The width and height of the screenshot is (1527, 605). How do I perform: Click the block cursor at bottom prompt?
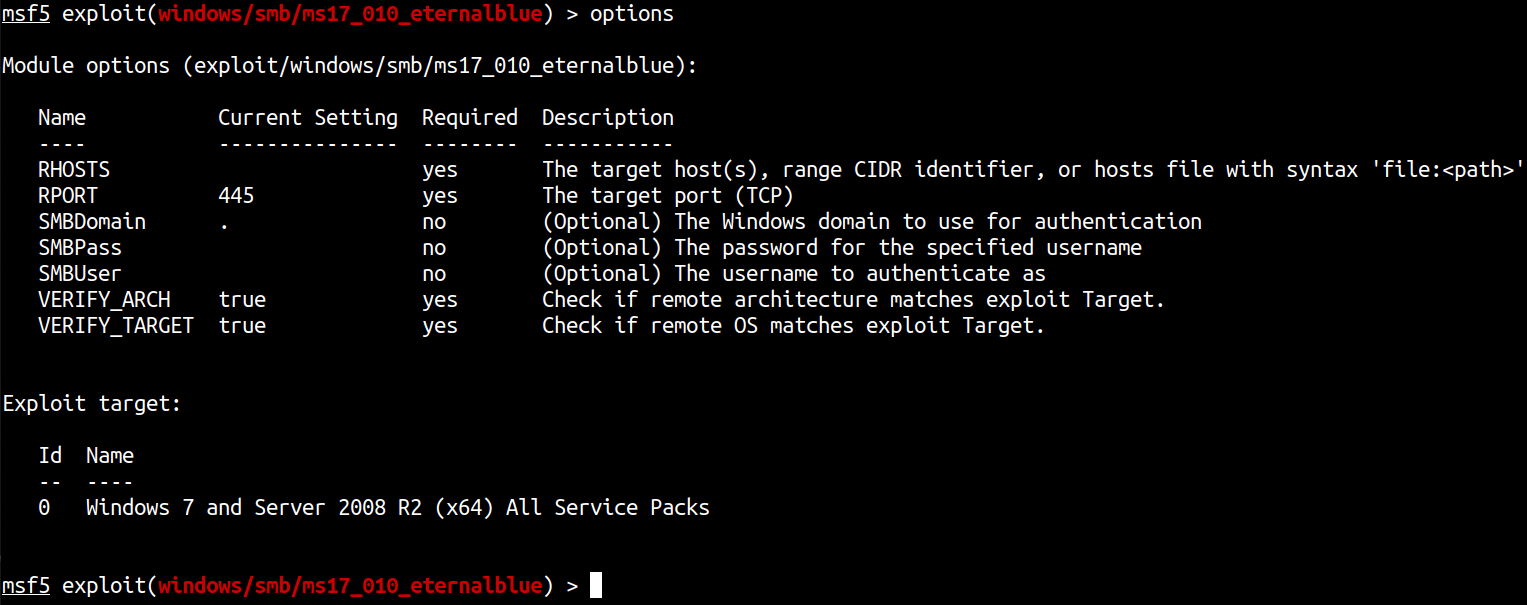point(596,585)
